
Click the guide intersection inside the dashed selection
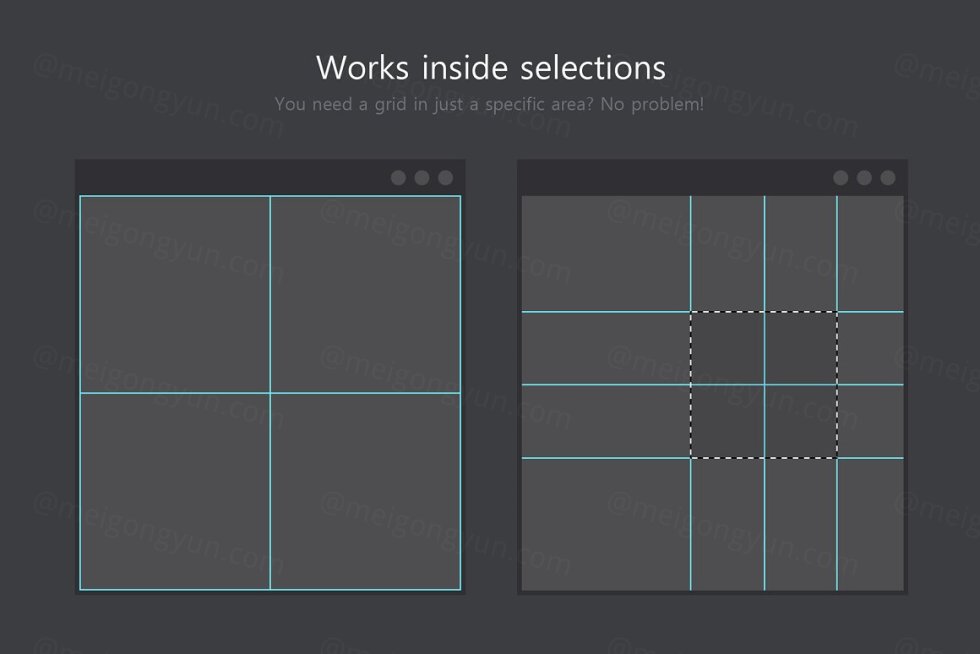click(x=765, y=385)
